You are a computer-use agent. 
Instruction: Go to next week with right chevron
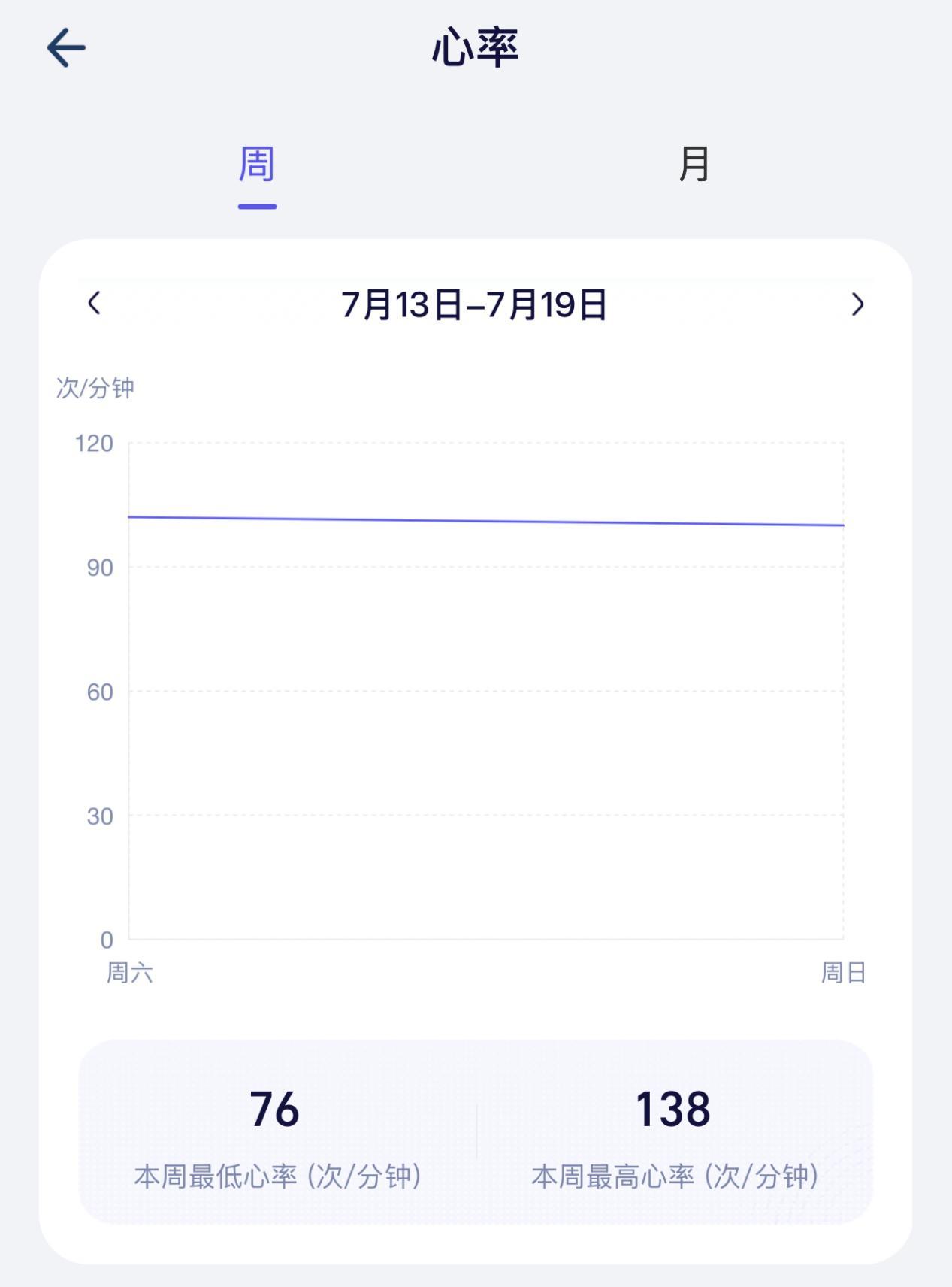[x=857, y=304]
